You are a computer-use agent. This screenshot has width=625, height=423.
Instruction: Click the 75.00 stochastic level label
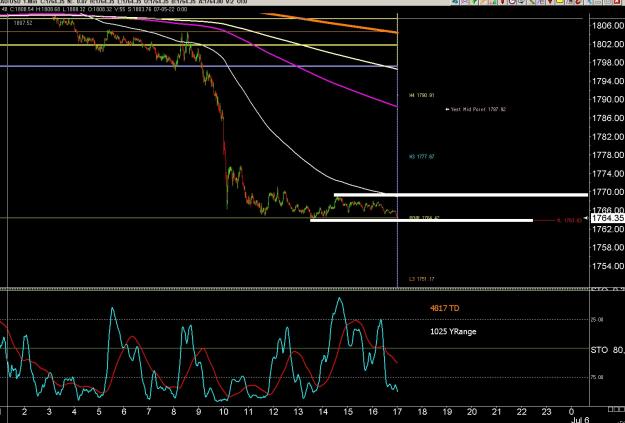coord(597,377)
